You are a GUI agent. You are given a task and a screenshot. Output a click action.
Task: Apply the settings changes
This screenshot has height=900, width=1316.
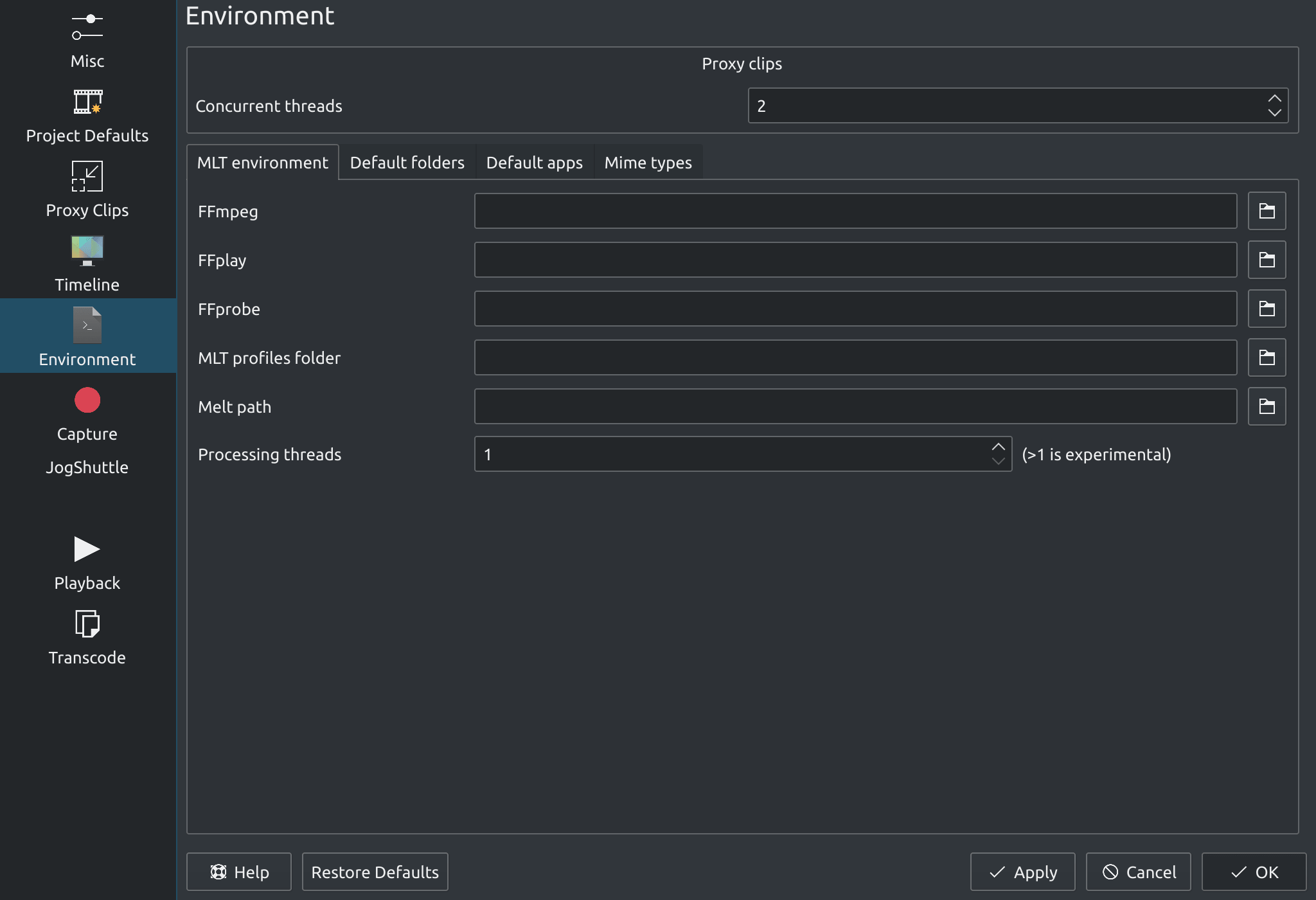[1023, 872]
